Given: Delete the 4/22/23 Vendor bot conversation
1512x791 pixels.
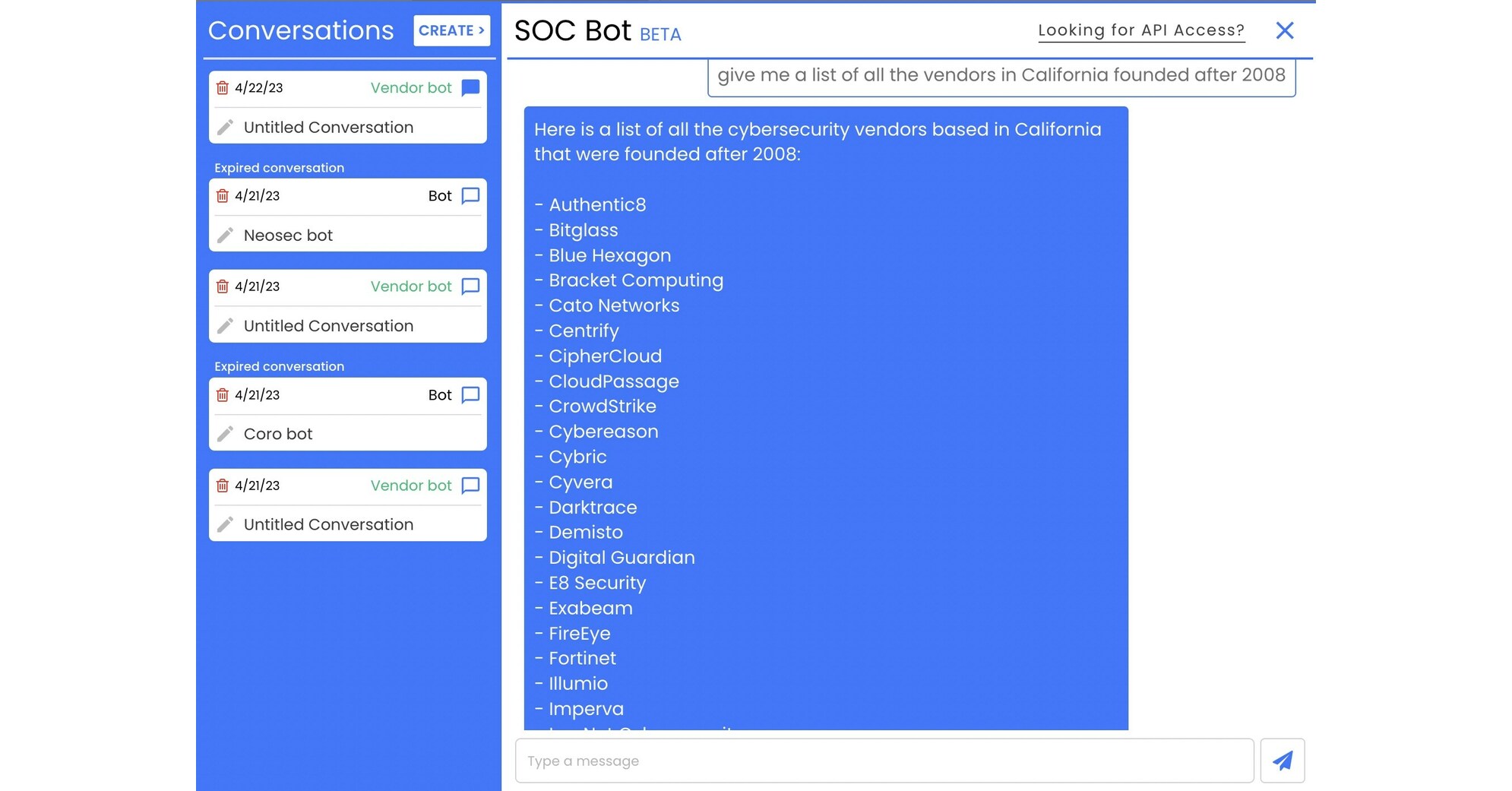Looking at the screenshot, I should [223, 87].
